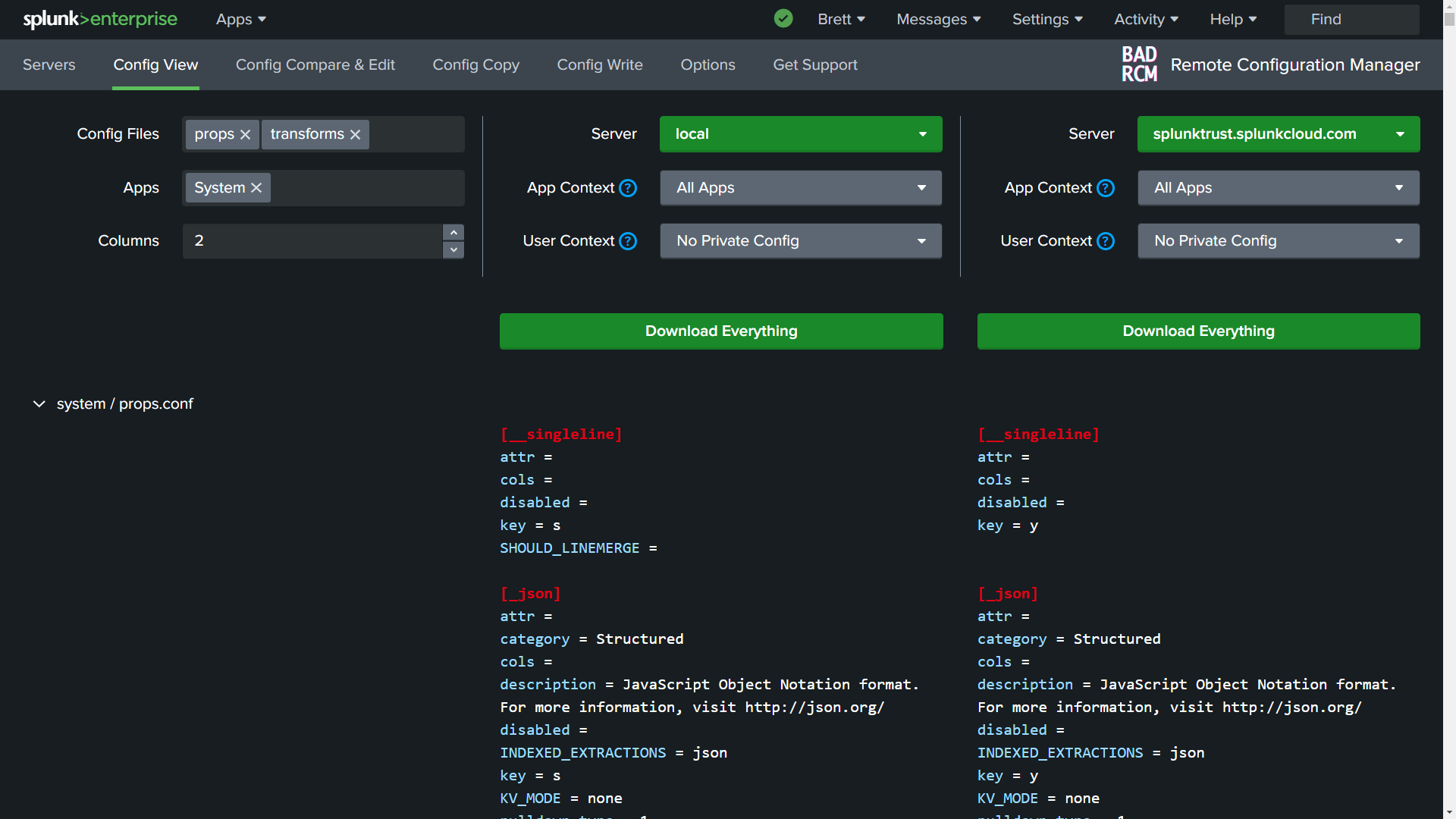Image resolution: width=1456 pixels, height=819 pixels.
Task: Remove the transforms config file tag
Action: (x=355, y=134)
